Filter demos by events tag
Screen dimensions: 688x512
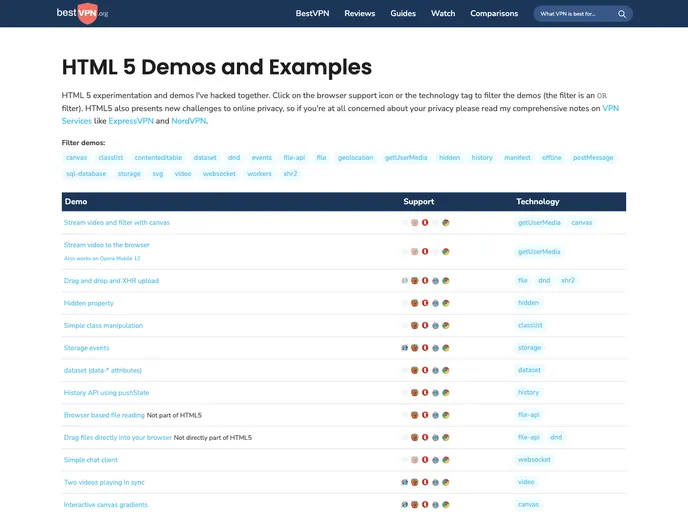coord(262,158)
